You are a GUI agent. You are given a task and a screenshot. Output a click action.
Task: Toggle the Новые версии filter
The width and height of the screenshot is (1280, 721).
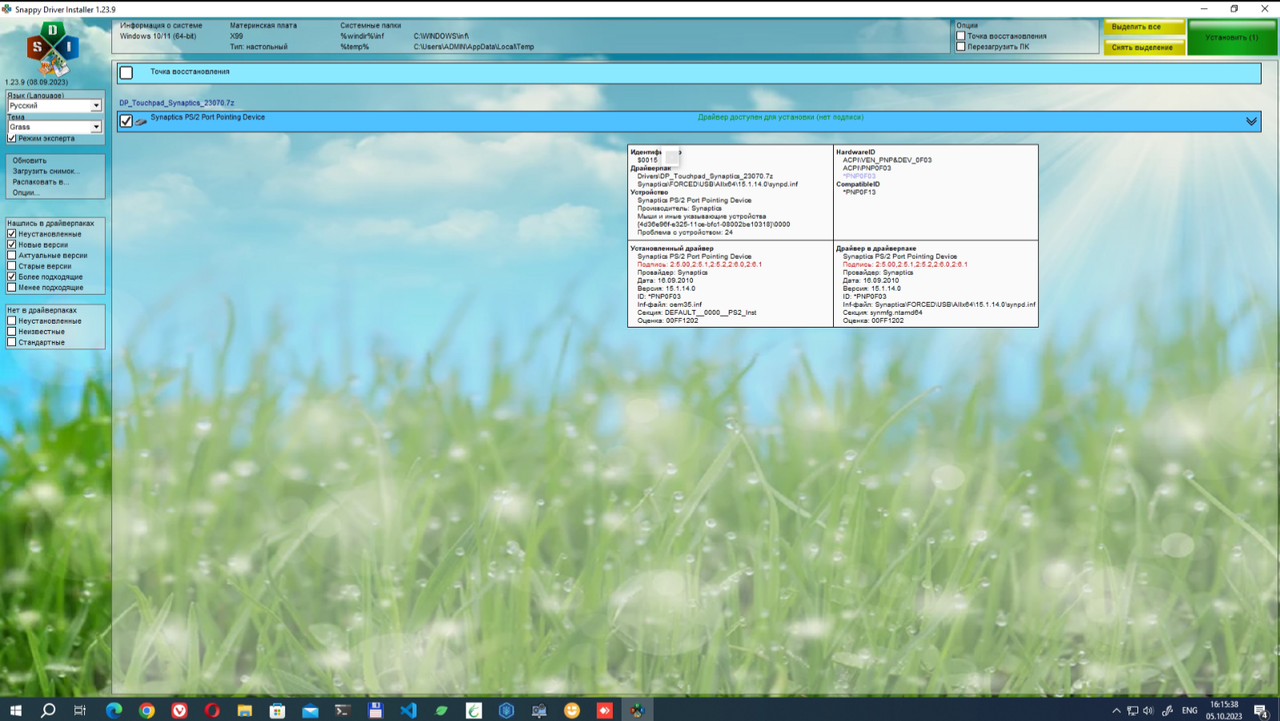(x=11, y=244)
